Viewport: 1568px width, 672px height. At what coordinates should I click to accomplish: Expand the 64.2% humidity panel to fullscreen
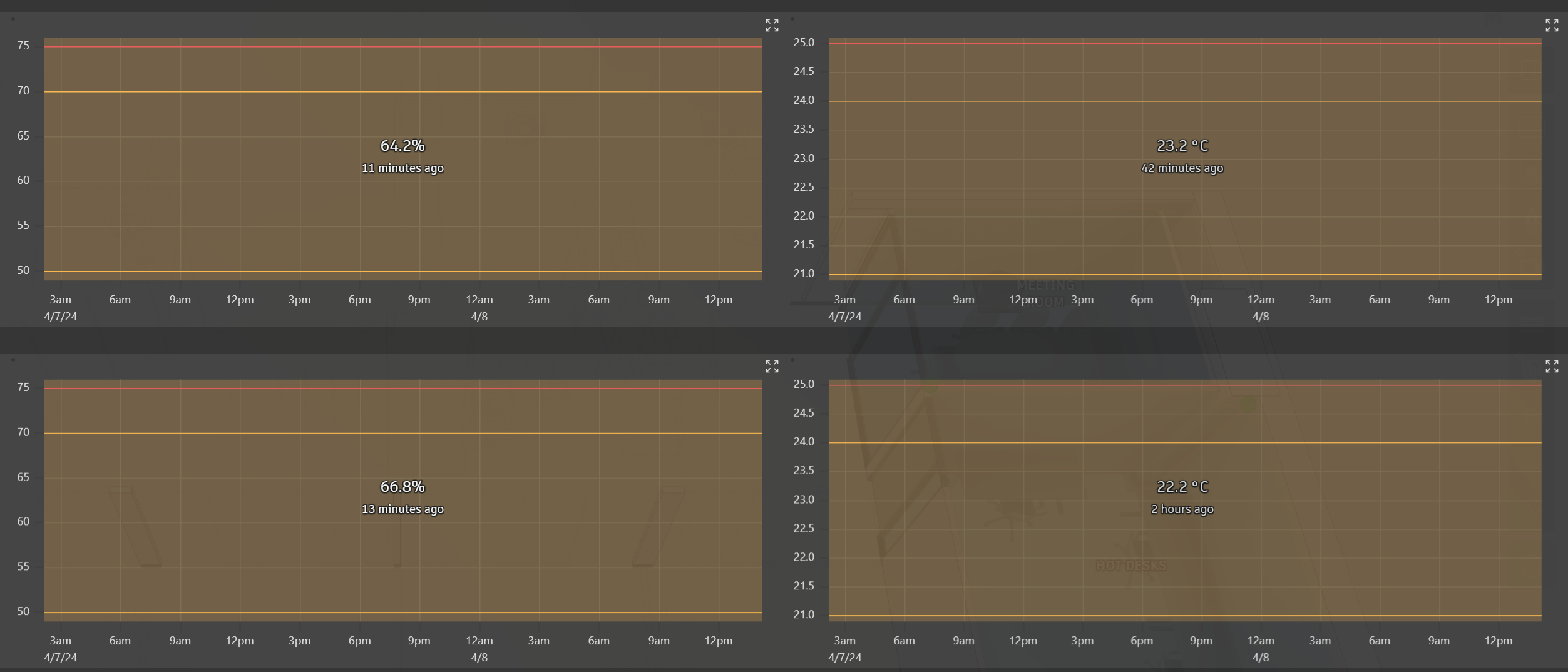(x=772, y=25)
